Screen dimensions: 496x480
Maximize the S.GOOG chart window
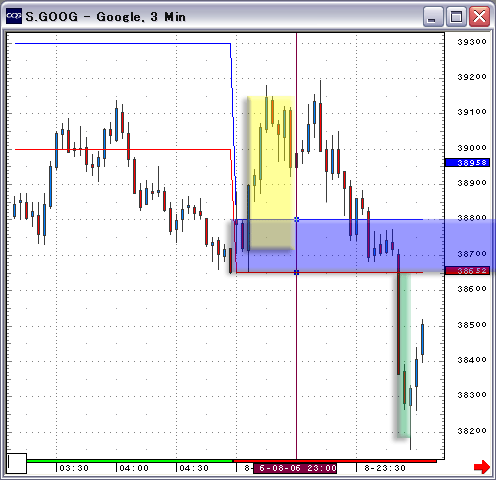point(456,16)
